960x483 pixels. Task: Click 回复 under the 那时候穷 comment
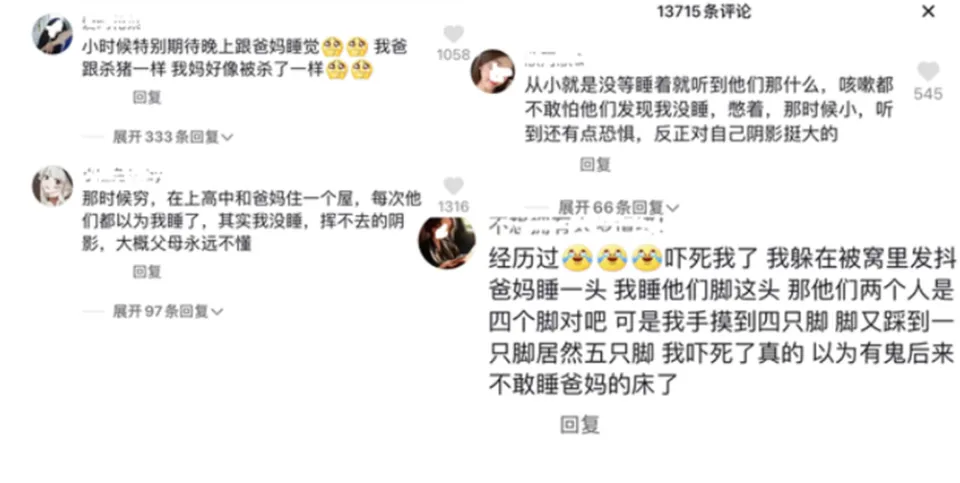(147, 272)
